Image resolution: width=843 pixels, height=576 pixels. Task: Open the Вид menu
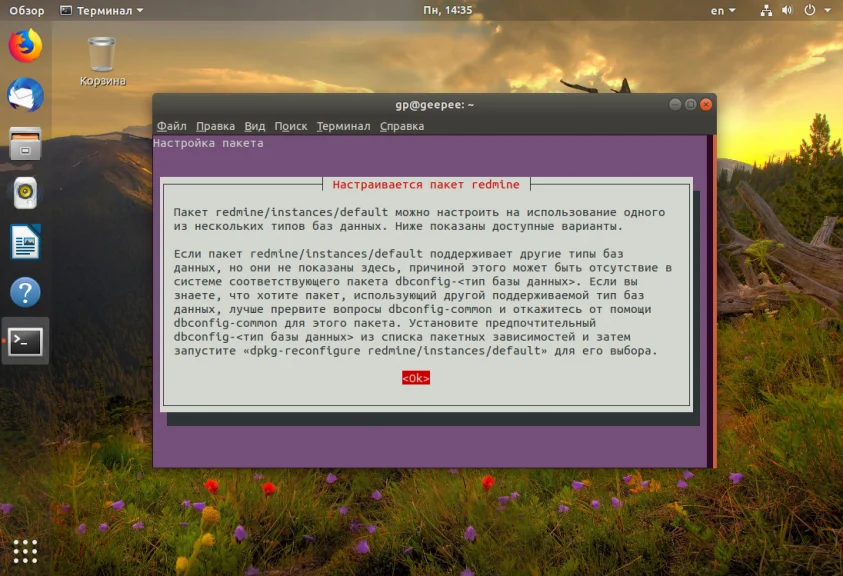(254, 126)
